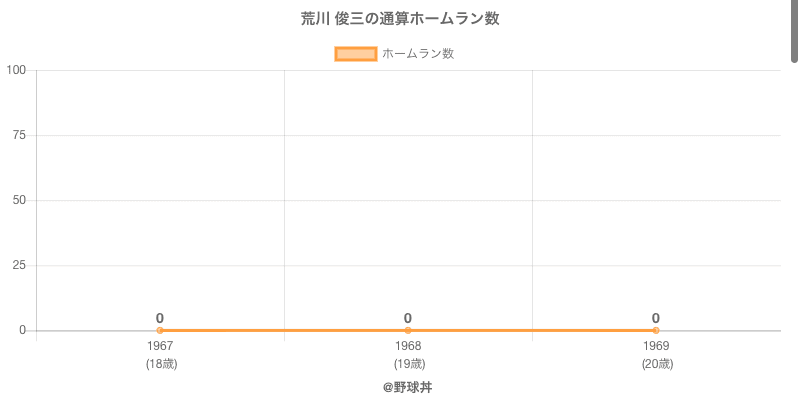Click the 50 y-axis tick label
This screenshot has width=800, height=400.
click(x=19, y=200)
